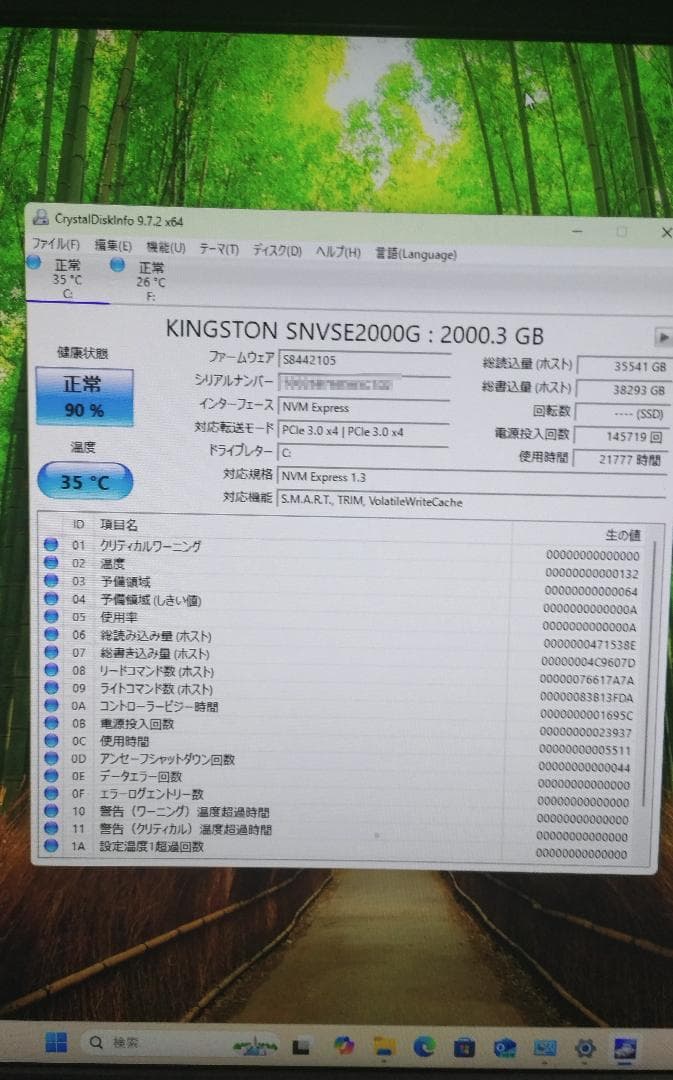Click status circle of 06 総読み込み量 (ホスト)
The image size is (673, 1080).
click(x=50, y=634)
